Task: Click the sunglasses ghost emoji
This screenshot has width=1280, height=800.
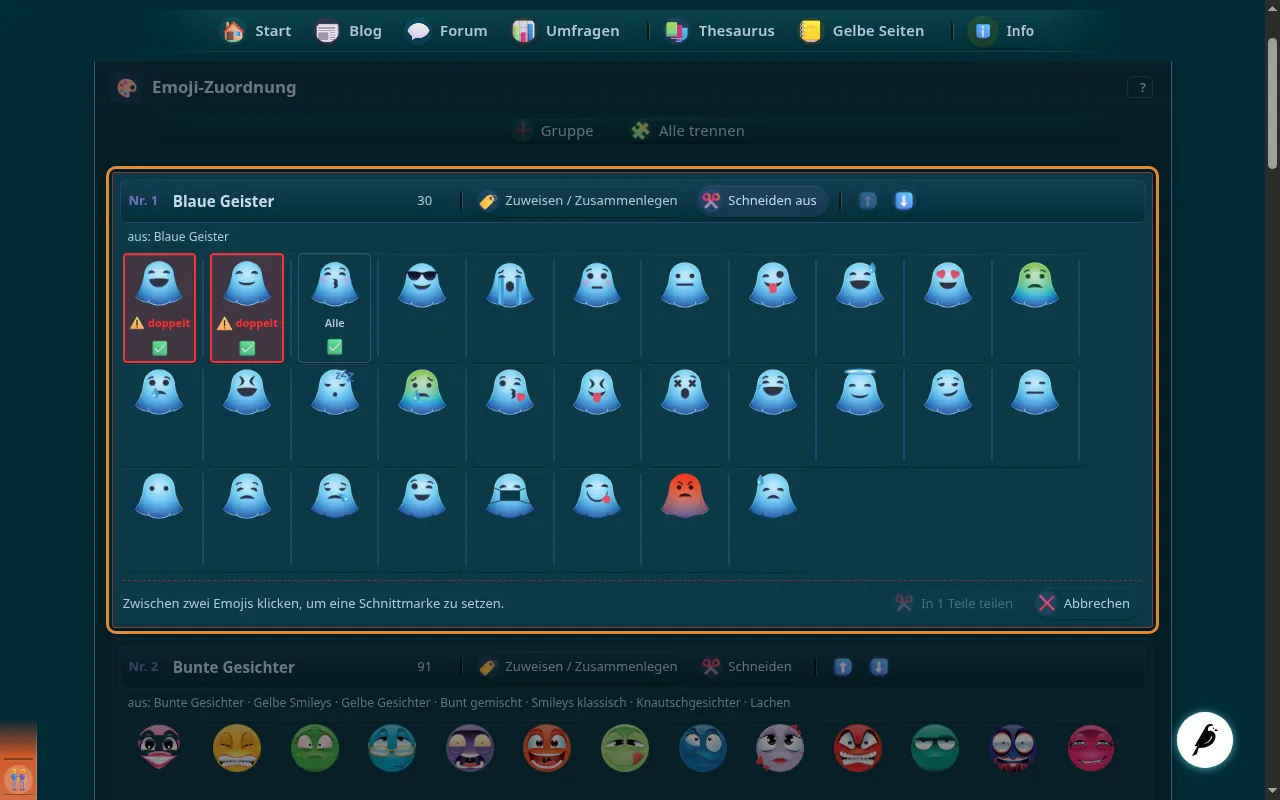Action: click(422, 284)
